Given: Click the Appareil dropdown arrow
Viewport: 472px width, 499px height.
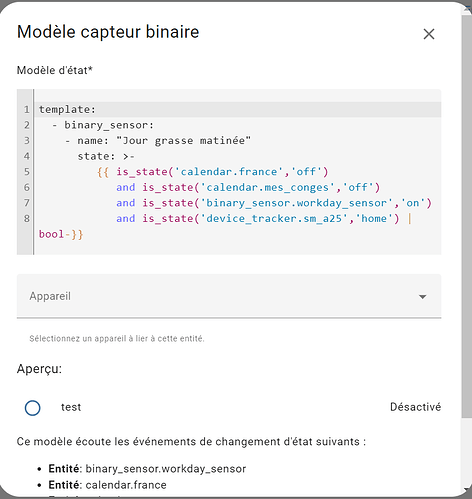Looking at the screenshot, I should point(422,297).
